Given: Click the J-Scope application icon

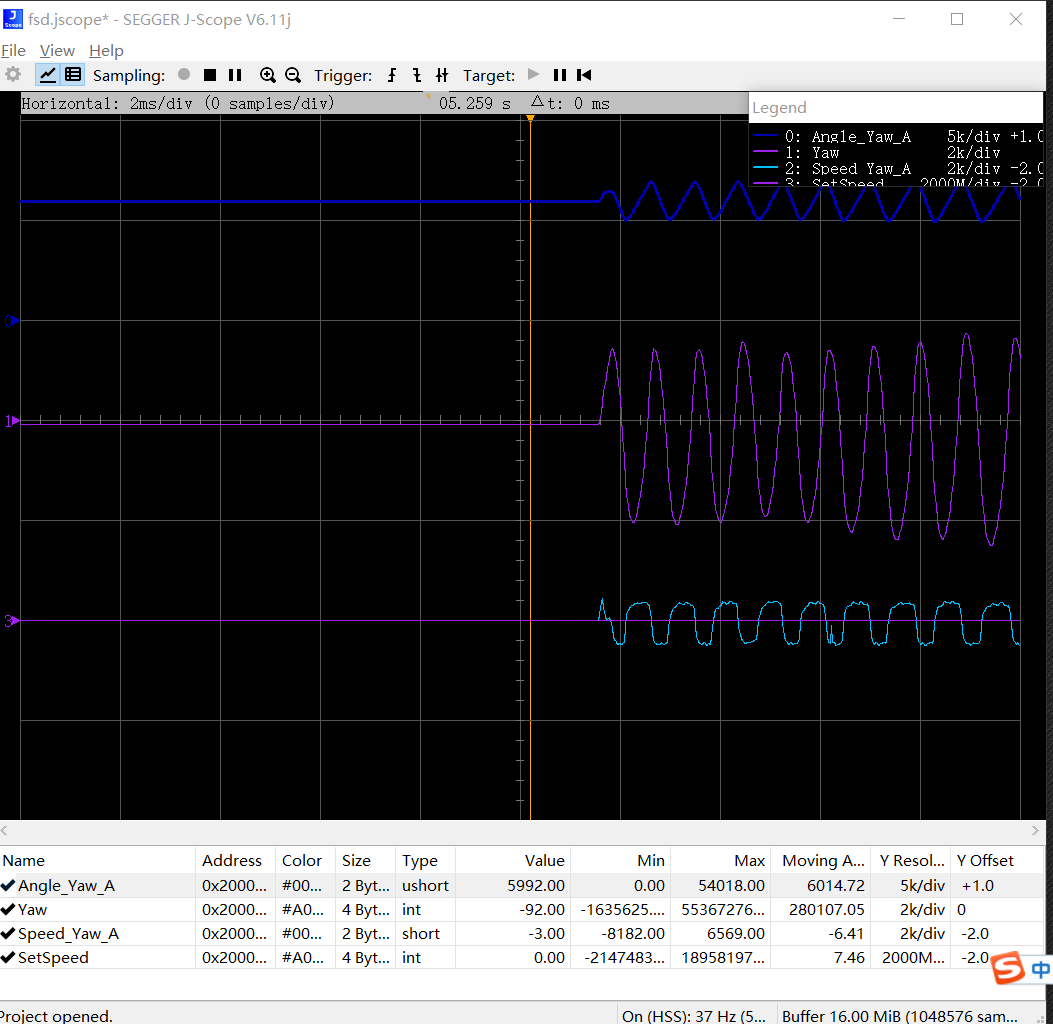Looking at the screenshot, I should 13,19.
